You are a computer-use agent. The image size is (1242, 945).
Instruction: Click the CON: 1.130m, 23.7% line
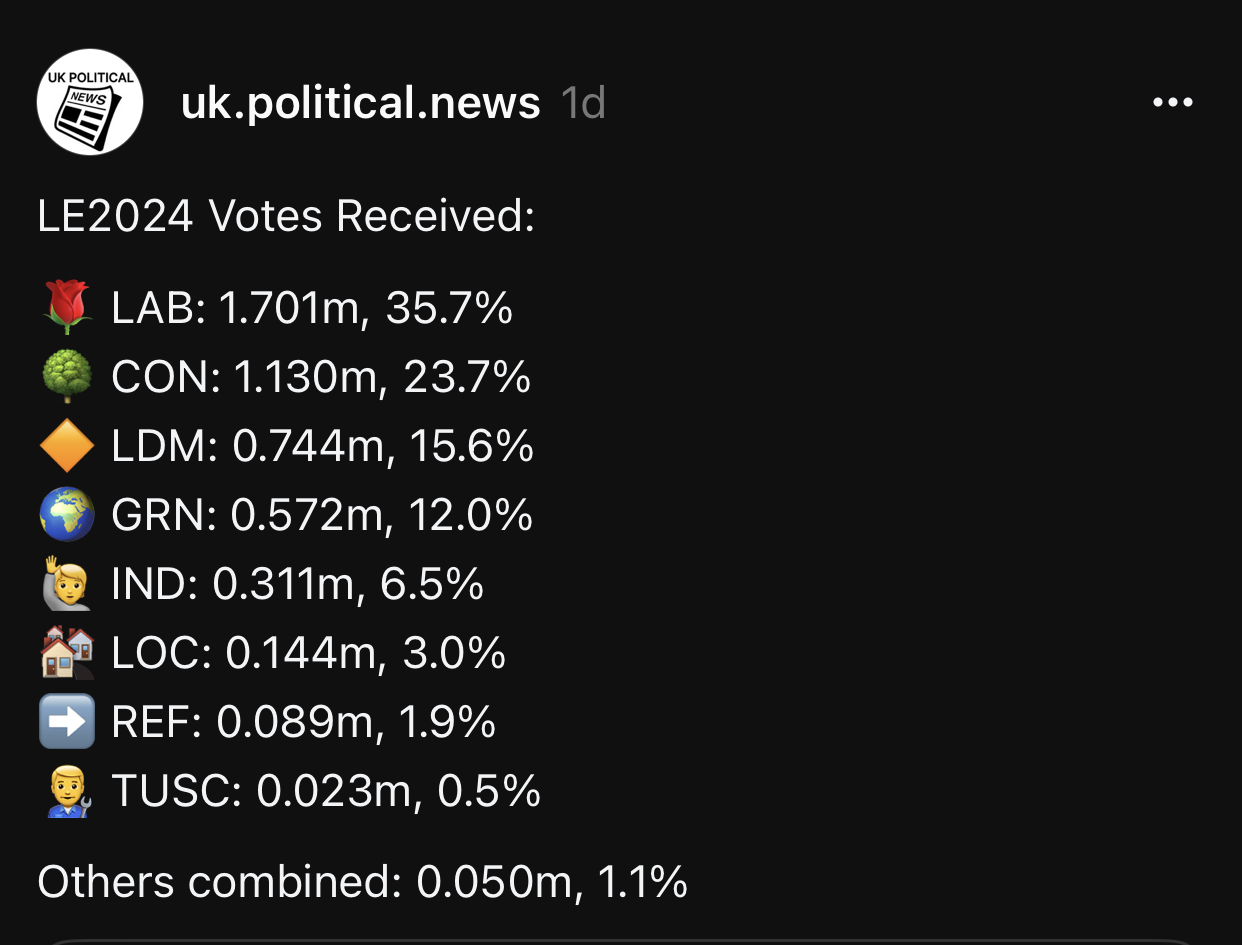321,378
